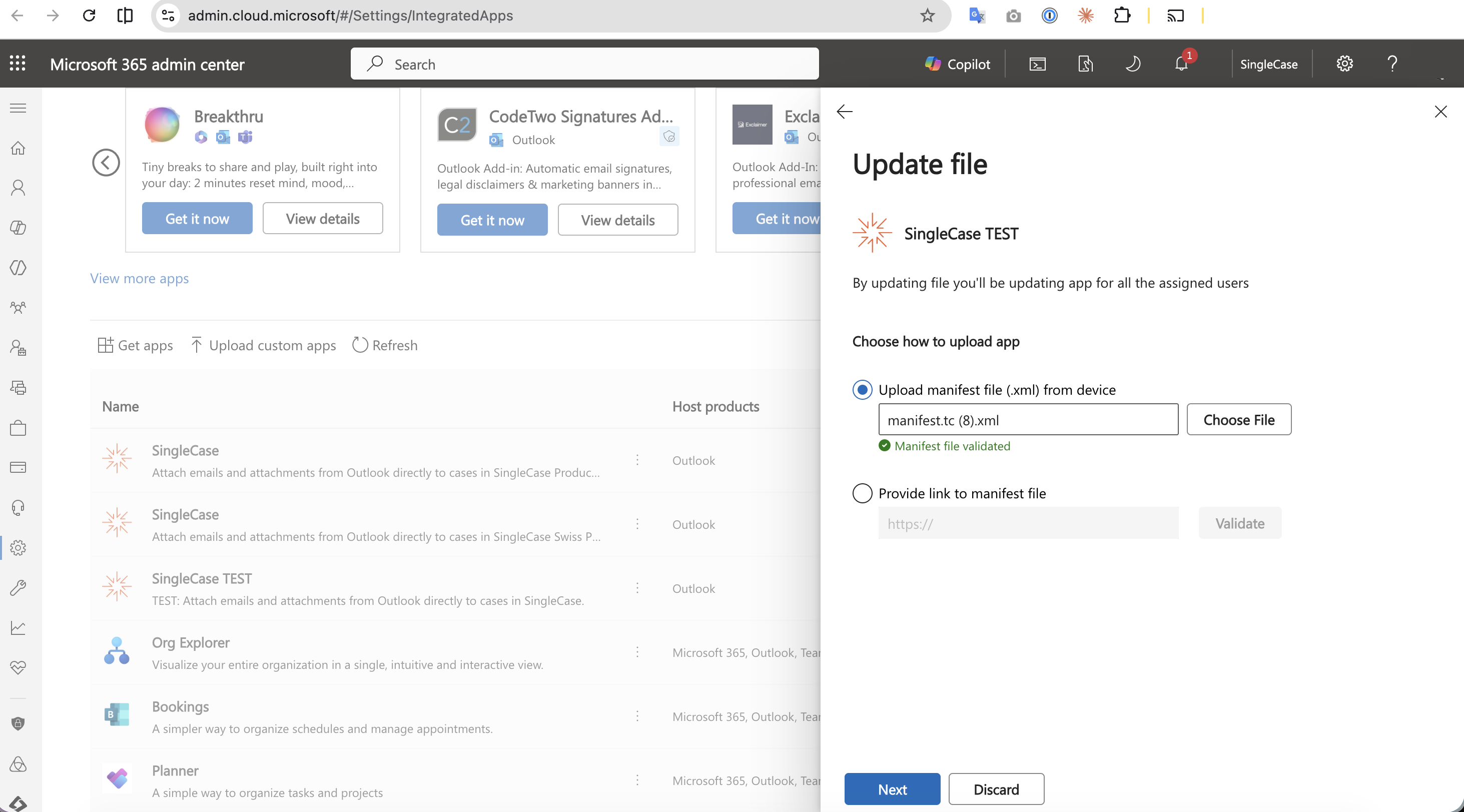Open more options for SingleCase TEST row
The width and height of the screenshot is (1464, 812).
point(637,588)
